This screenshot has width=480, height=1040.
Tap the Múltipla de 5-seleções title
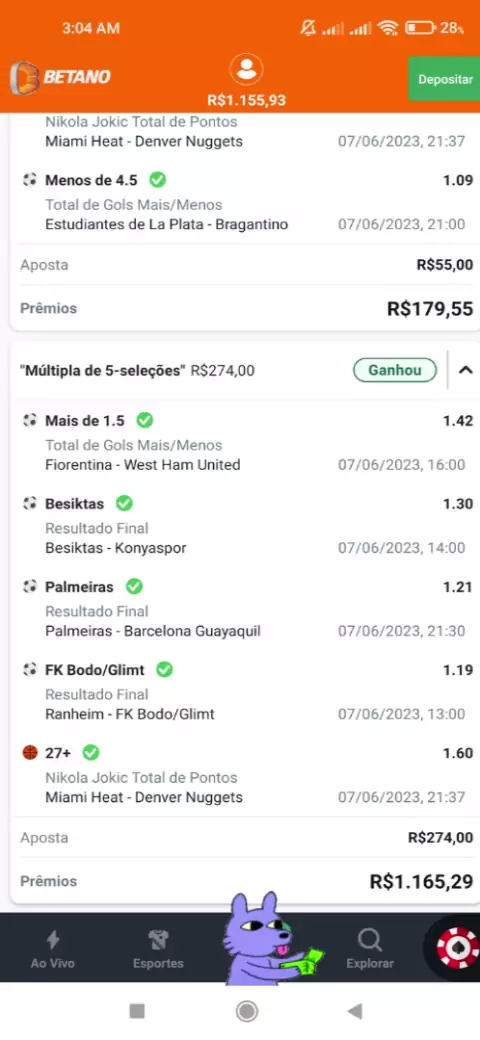pyautogui.click(x=103, y=371)
